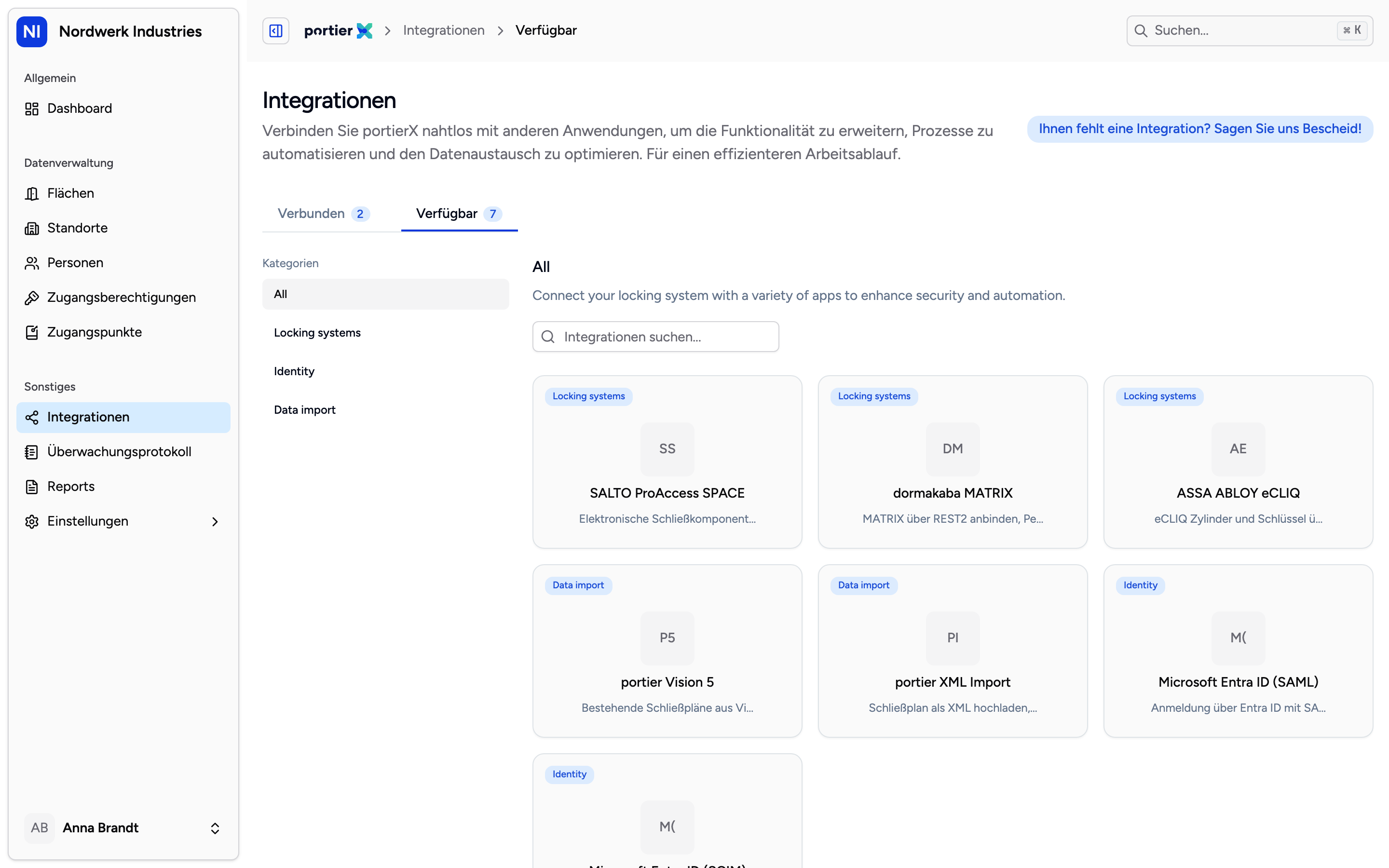Screen dimensions: 1389x868
Task: Click the ⌘K shortcut badge
Action: pyautogui.click(x=1352, y=30)
